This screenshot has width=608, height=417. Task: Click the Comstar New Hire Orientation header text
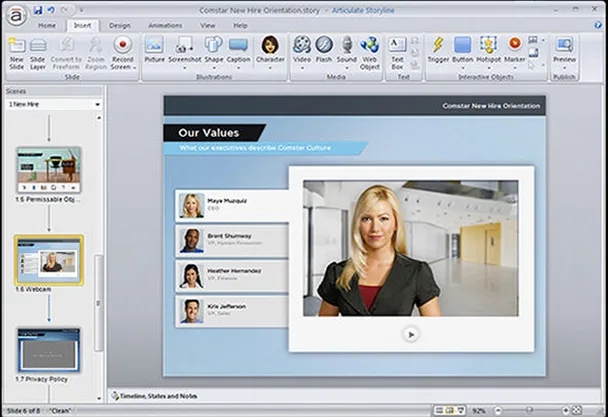click(x=491, y=106)
